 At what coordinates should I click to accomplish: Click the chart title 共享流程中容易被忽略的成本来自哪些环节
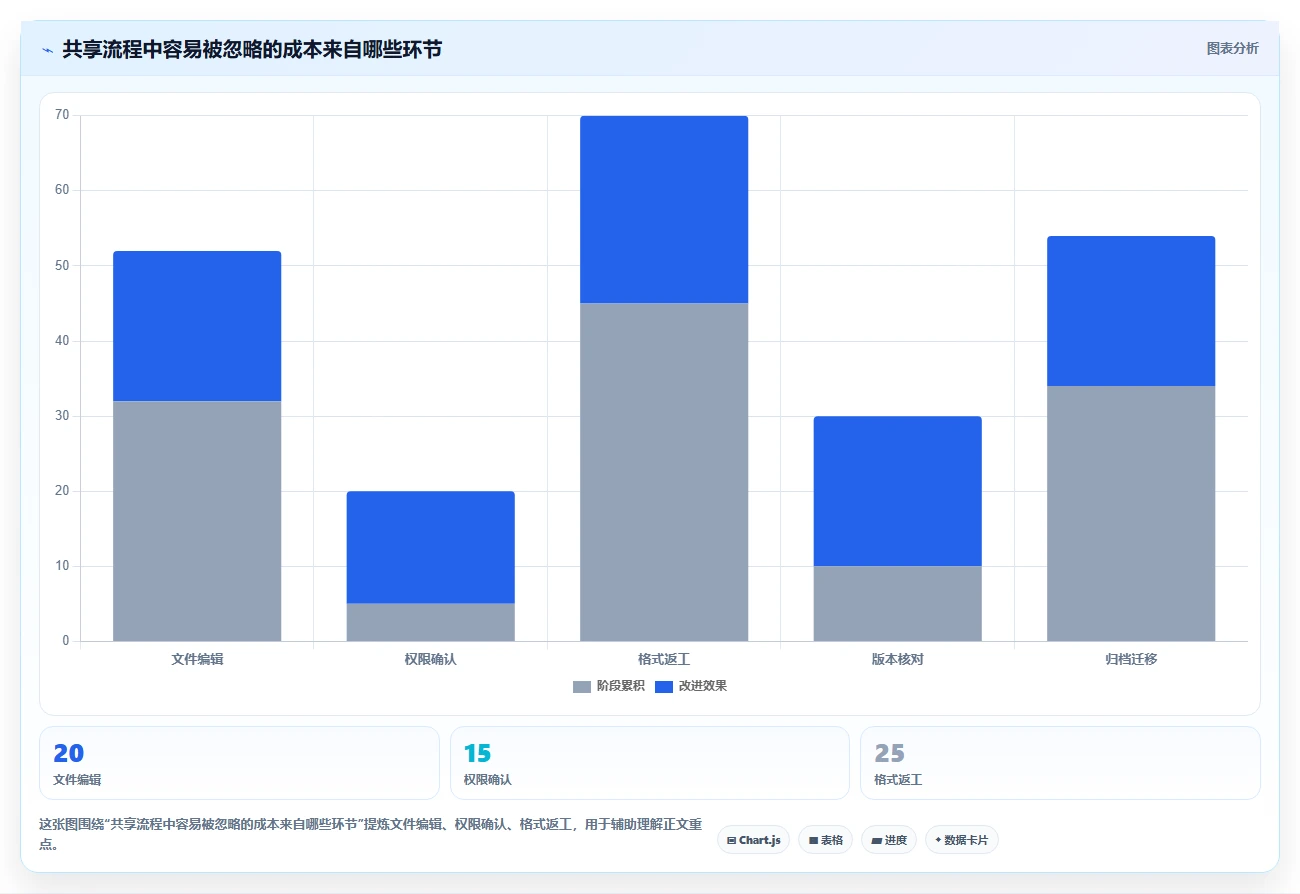[x=252, y=49]
